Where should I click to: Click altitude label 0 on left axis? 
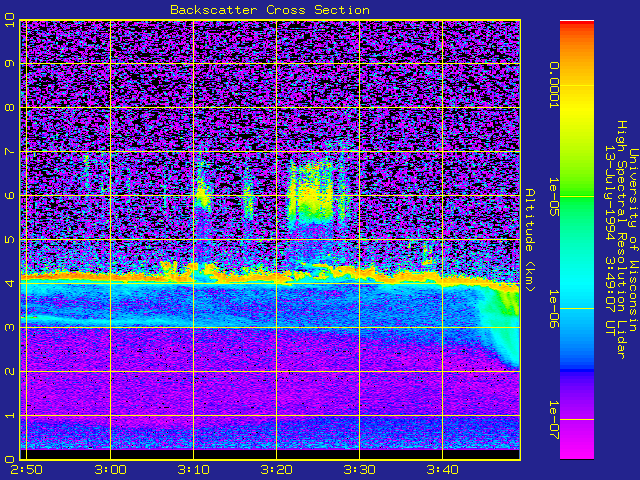click(10, 459)
